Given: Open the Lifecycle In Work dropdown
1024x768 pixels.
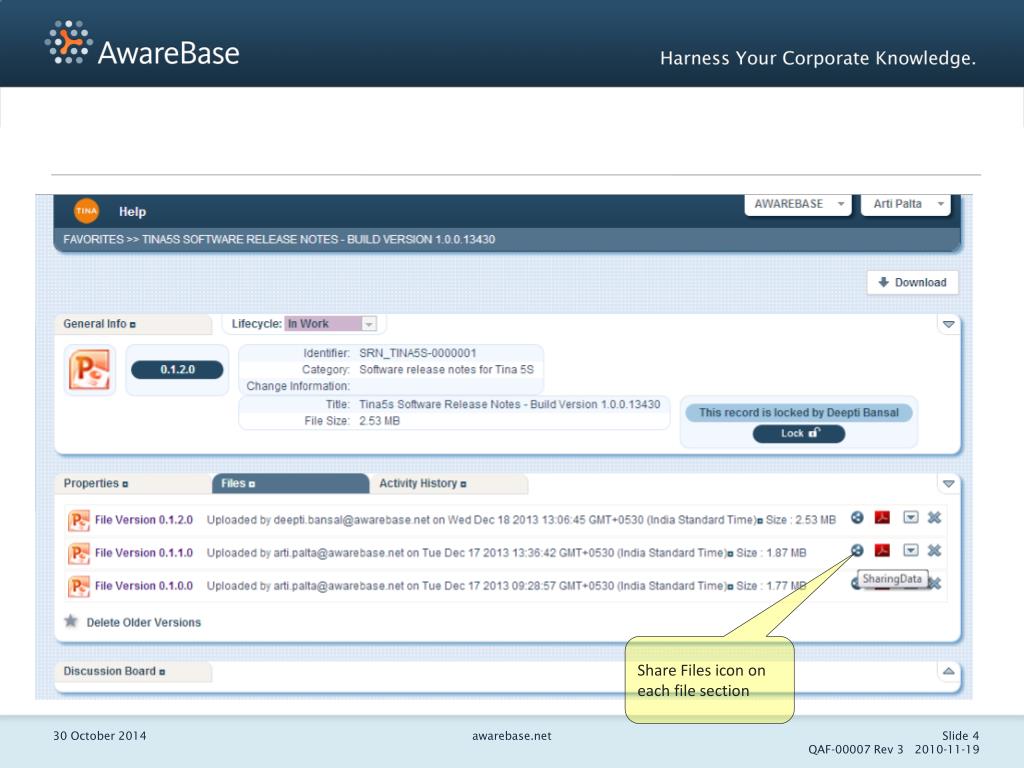Looking at the screenshot, I should pyautogui.click(x=330, y=324).
